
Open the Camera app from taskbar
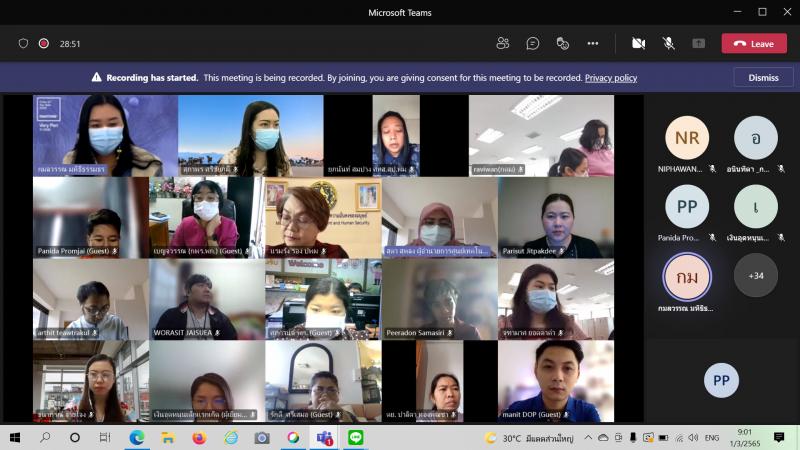pos(262,437)
